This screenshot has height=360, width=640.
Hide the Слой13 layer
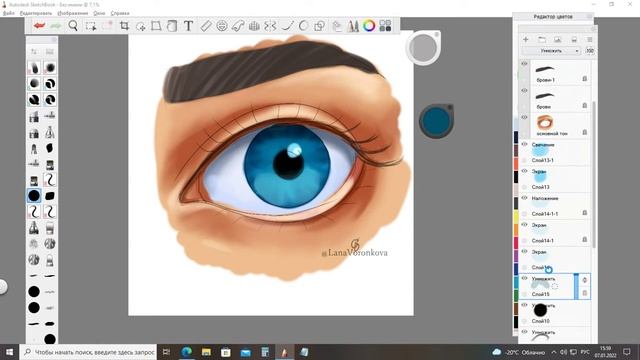(x=524, y=171)
